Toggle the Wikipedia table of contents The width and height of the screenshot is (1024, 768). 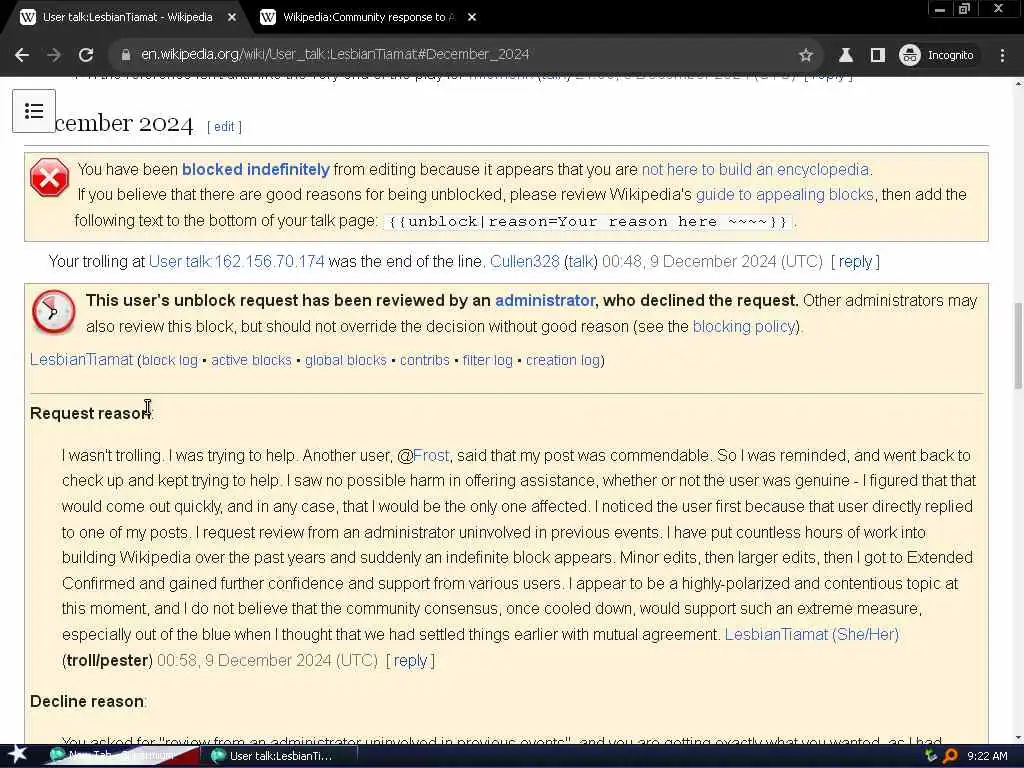[34, 111]
